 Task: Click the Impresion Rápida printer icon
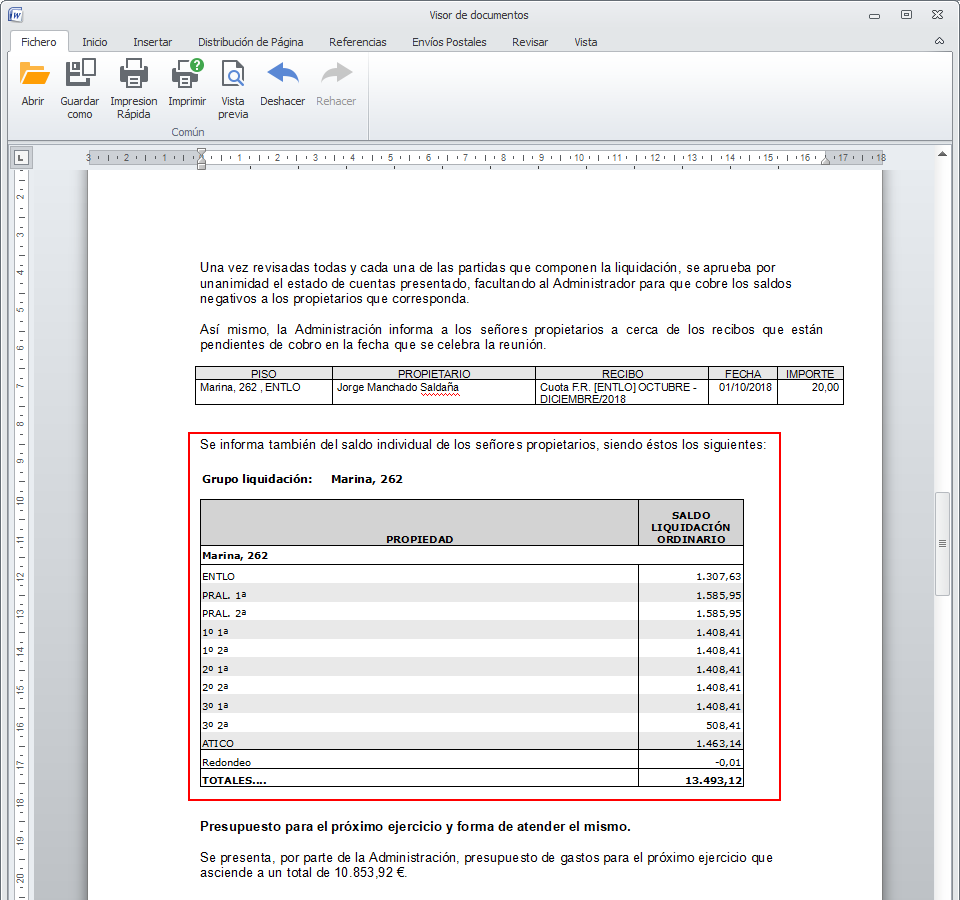coord(133,75)
